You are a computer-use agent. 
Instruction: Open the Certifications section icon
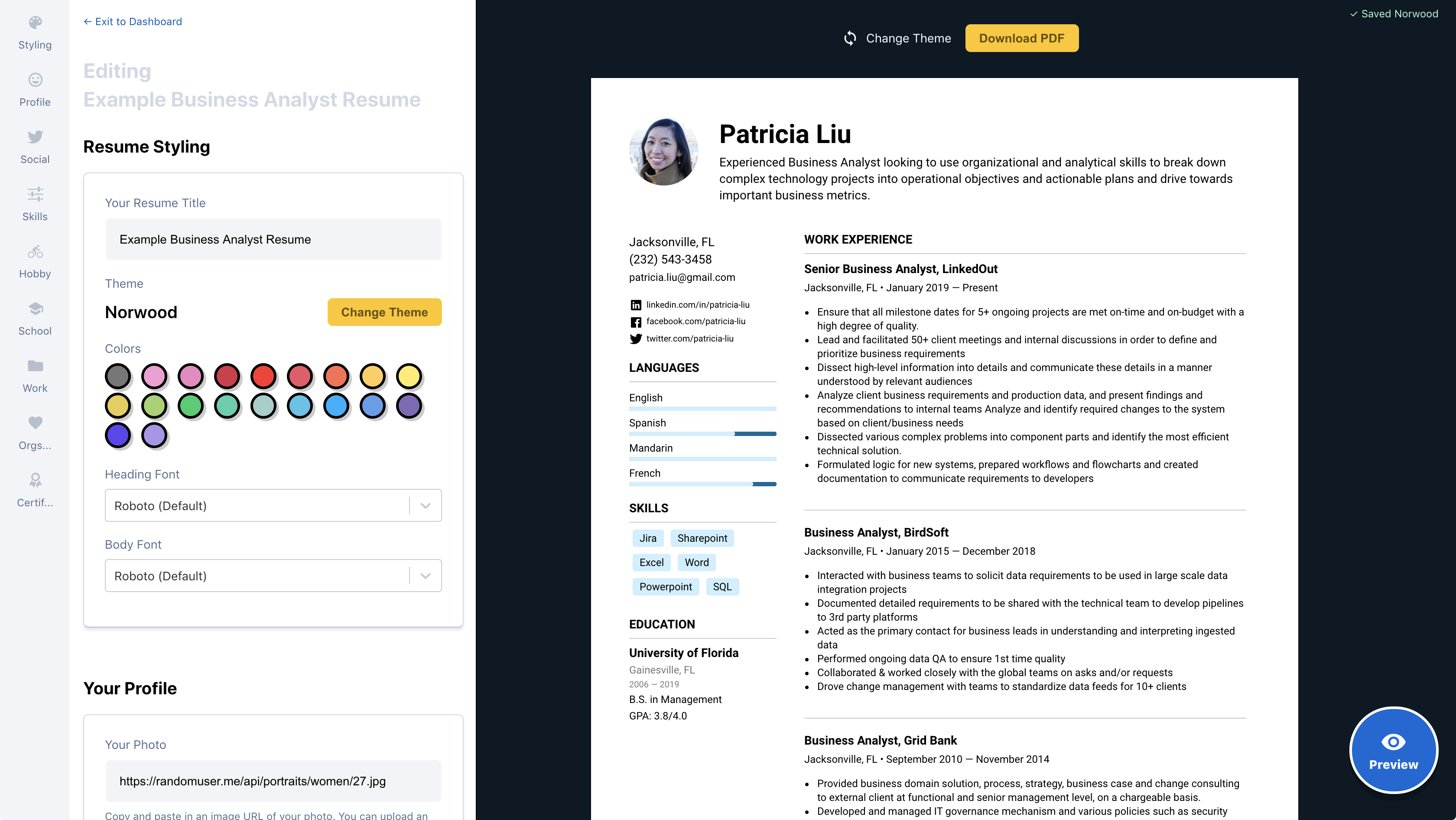35,489
